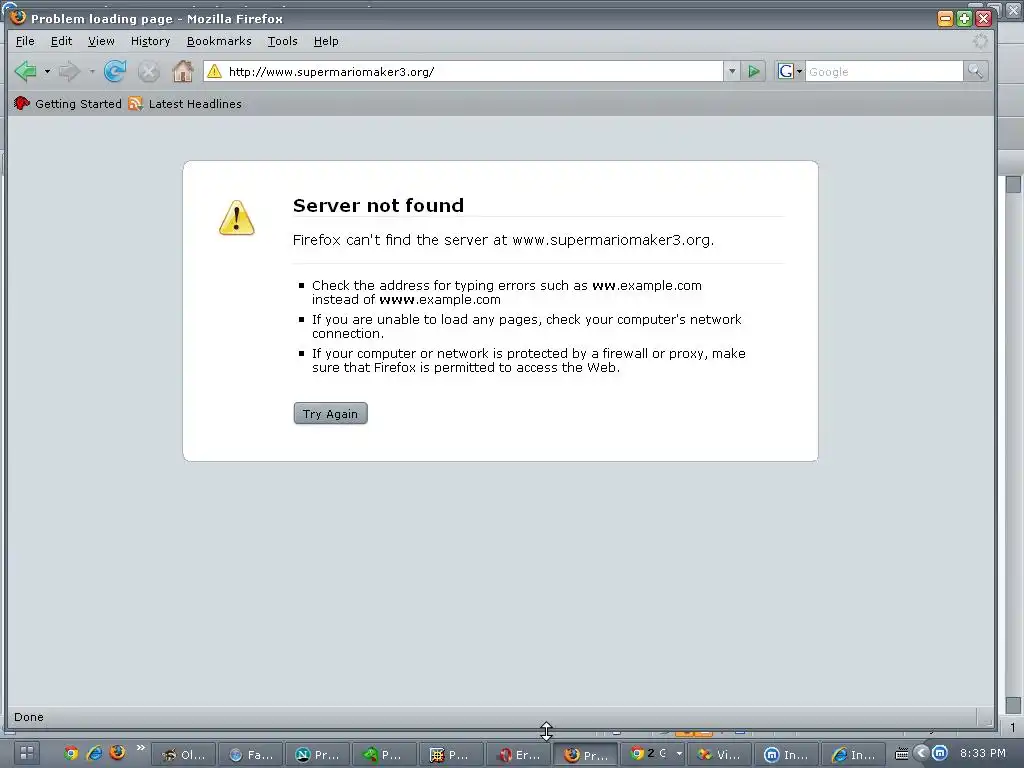
Task: Switch to the 'Fa...' taskbar window
Action: (251, 754)
